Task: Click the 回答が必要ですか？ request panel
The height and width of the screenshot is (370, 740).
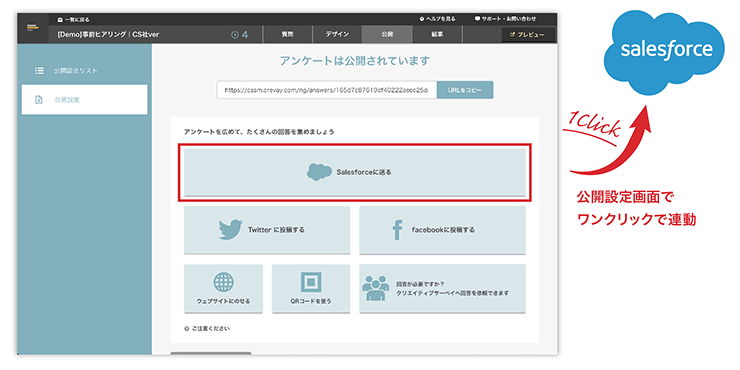Action: pos(442,288)
